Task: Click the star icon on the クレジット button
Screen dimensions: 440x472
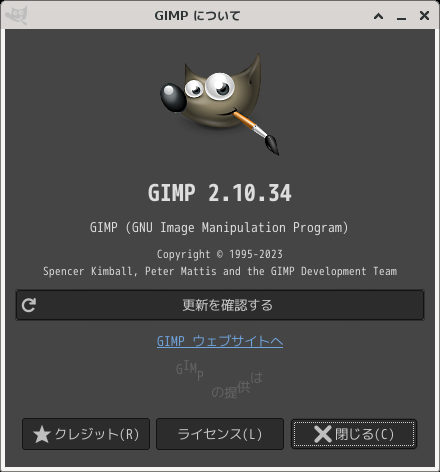Action: click(42, 434)
